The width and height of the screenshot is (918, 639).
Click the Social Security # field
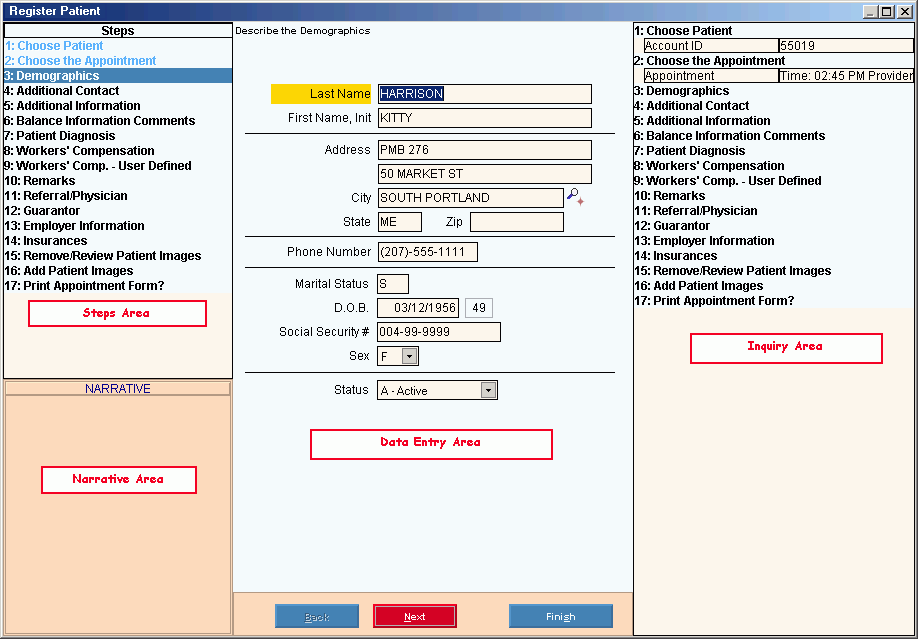point(438,332)
